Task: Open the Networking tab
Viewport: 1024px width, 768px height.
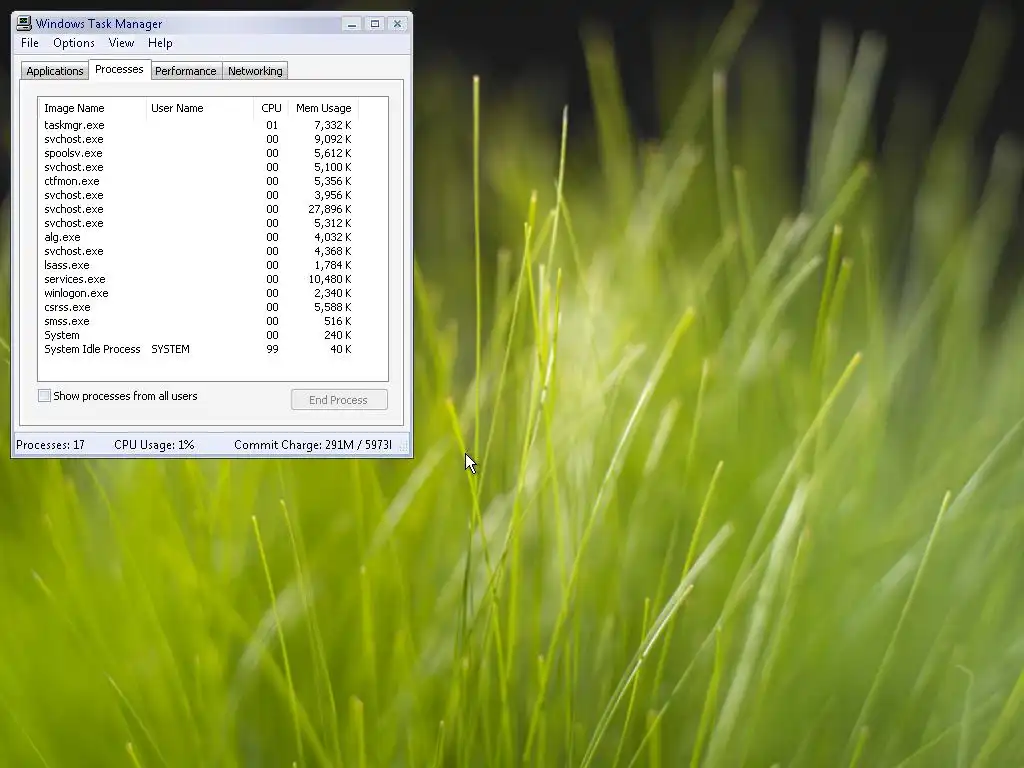Action: pyautogui.click(x=255, y=71)
